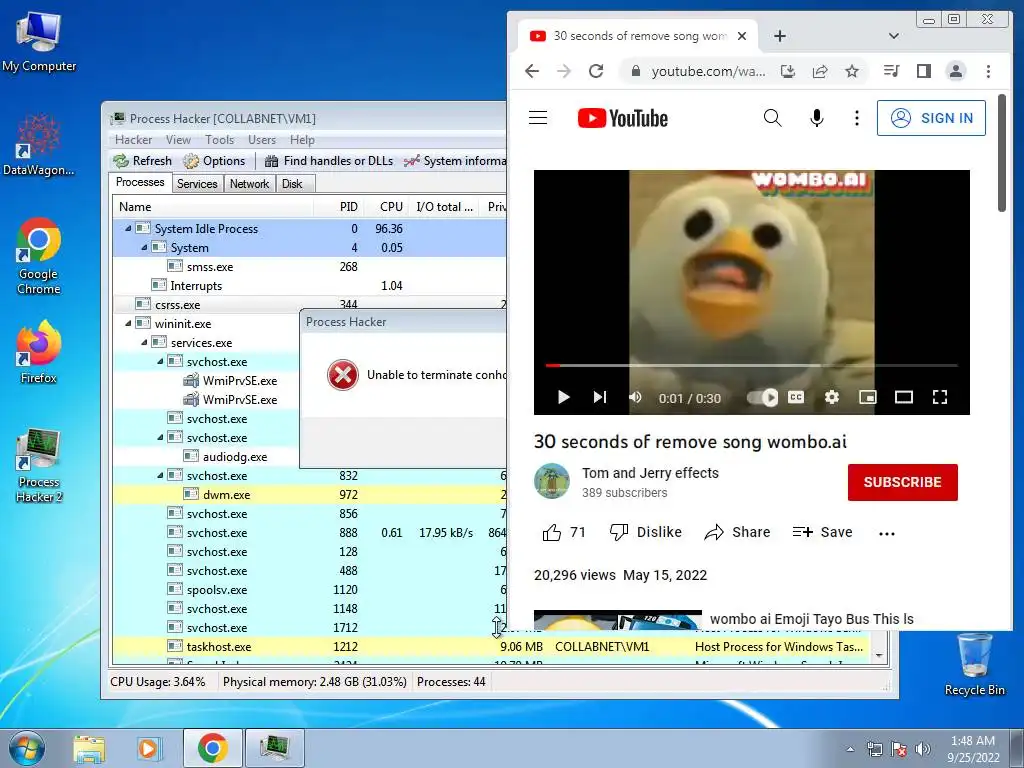This screenshot has height=768, width=1024.
Task: Open Chrome media controls icon
Action: click(x=891, y=71)
